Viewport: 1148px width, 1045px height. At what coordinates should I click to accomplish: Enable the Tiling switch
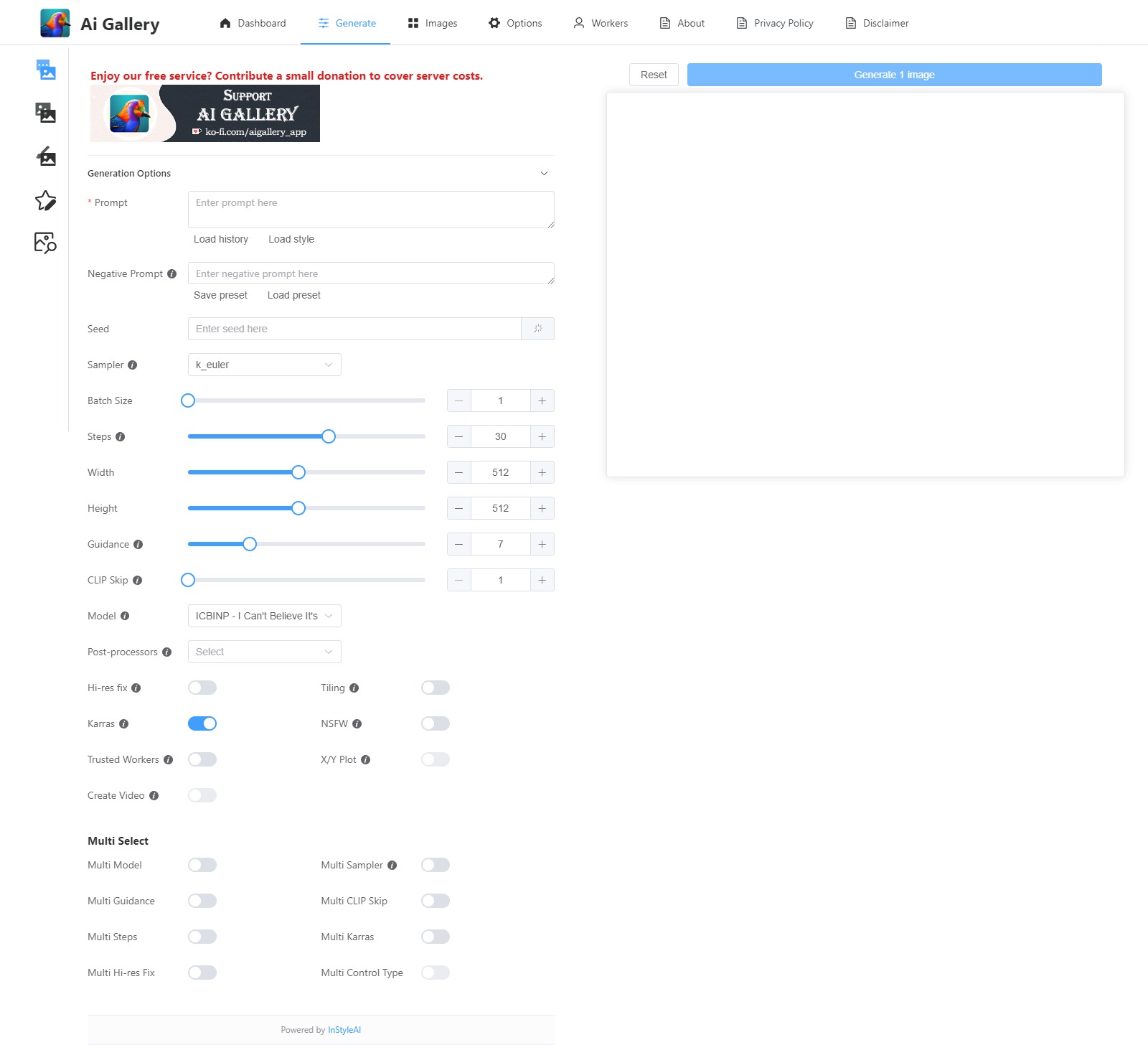click(436, 688)
